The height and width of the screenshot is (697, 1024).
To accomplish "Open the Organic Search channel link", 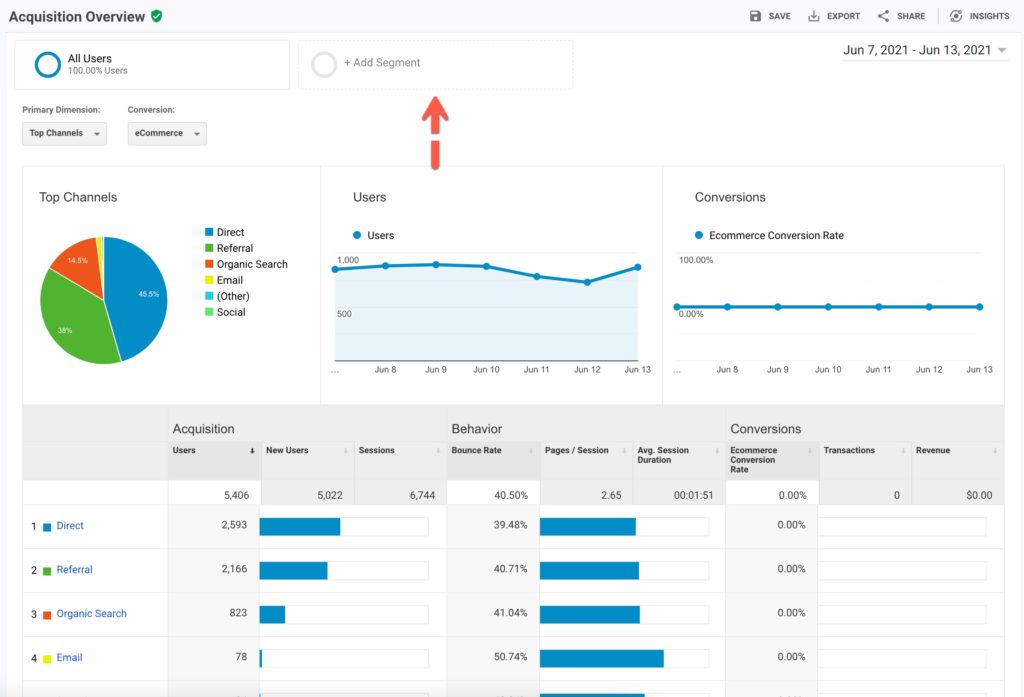I will tap(91, 614).
